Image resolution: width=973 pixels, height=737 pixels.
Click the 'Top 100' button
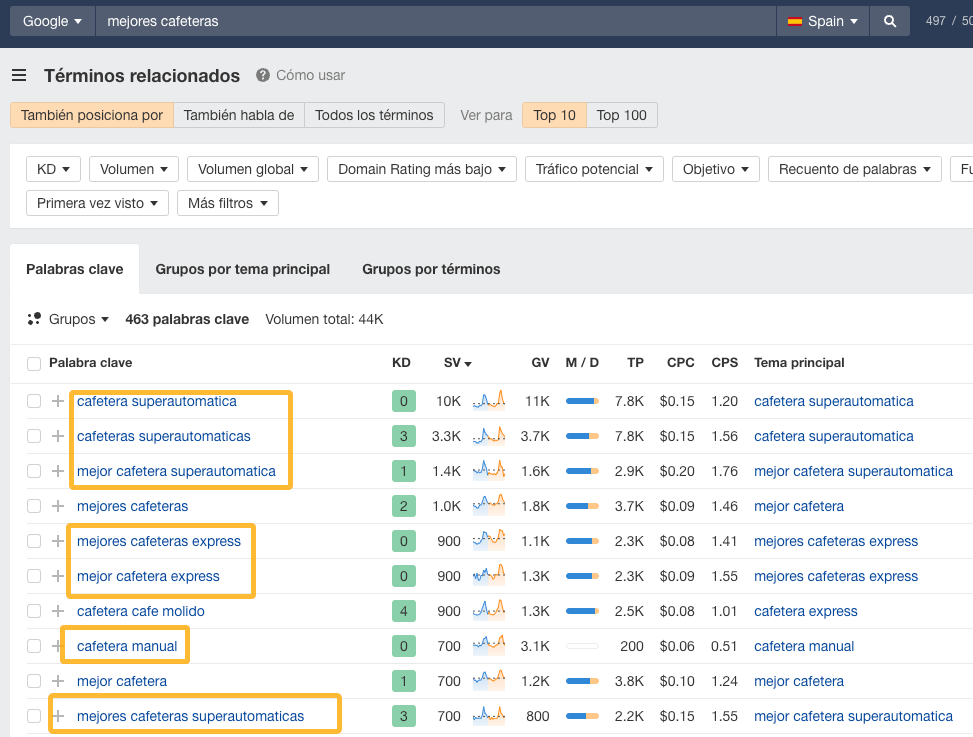[621, 114]
